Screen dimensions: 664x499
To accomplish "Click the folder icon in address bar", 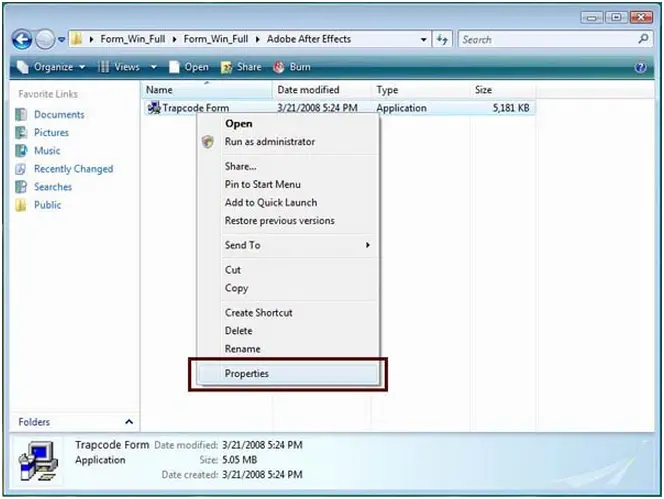I will pos(77,39).
